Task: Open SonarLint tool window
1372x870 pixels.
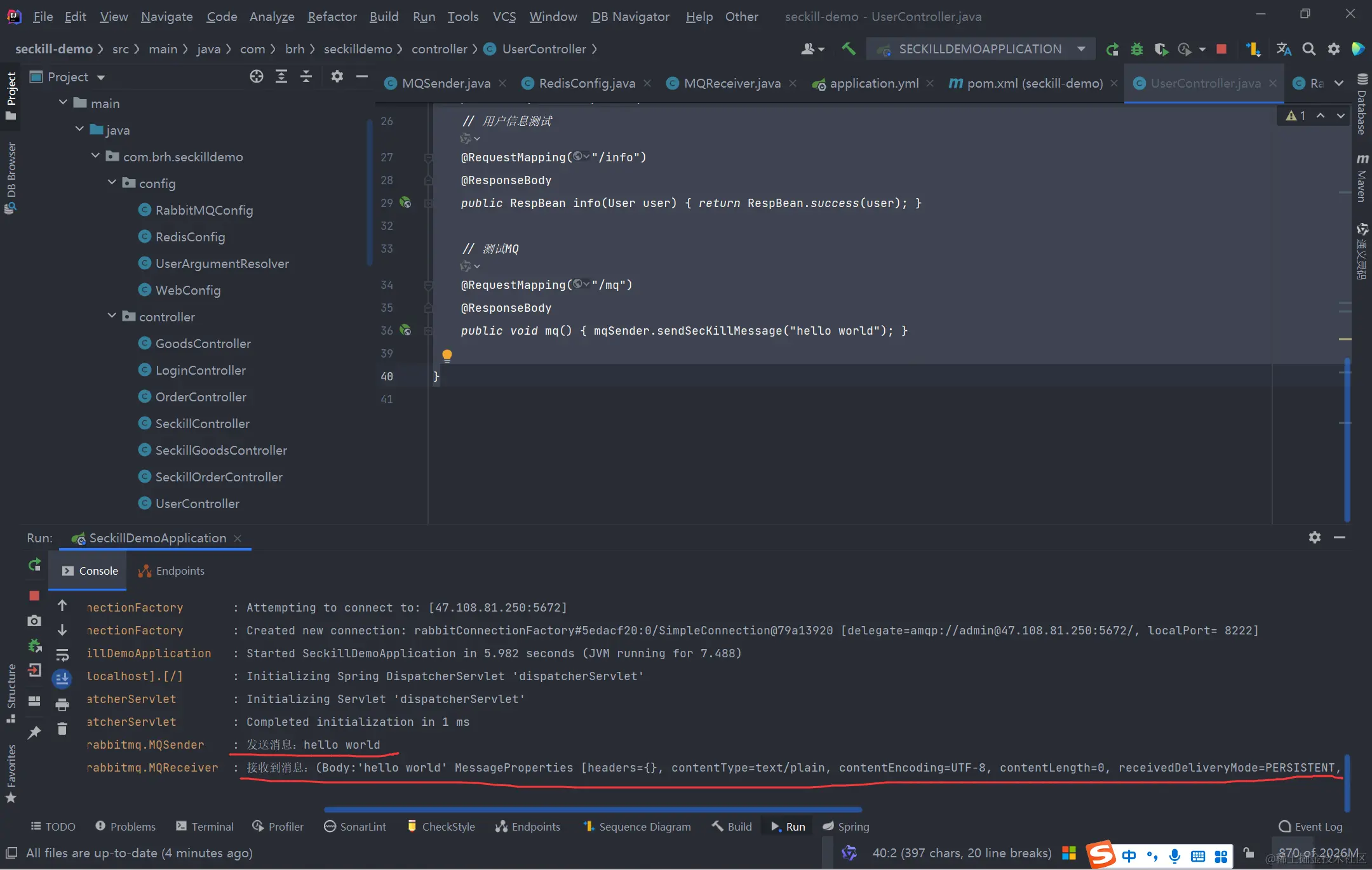Action: [354, 826]
